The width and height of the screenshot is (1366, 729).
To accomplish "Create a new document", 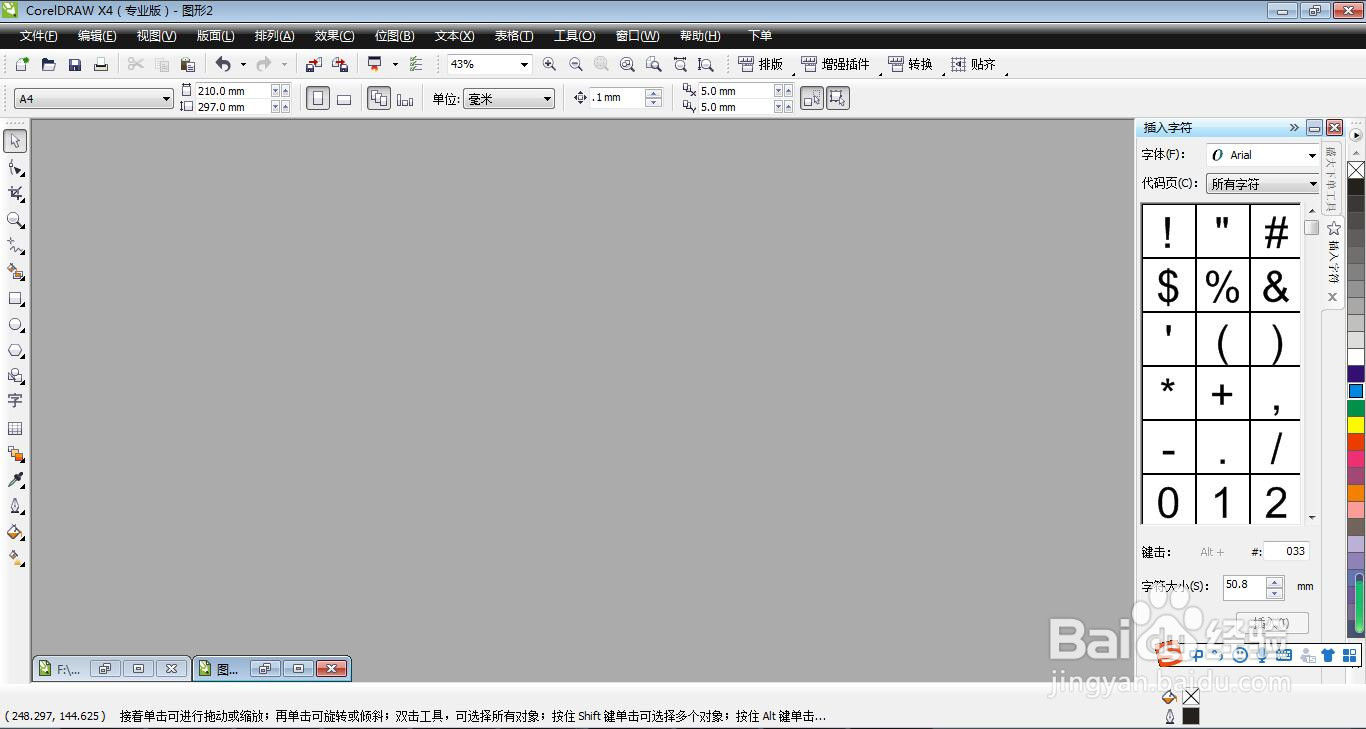I will click(22, 64).
